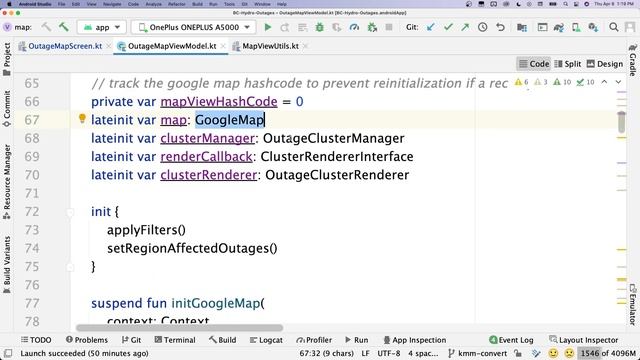The height and width of the screenshot is (360, 640).
Task: Close the OutageMapViewModel.kt tab
Action: [x=223, y=46]
